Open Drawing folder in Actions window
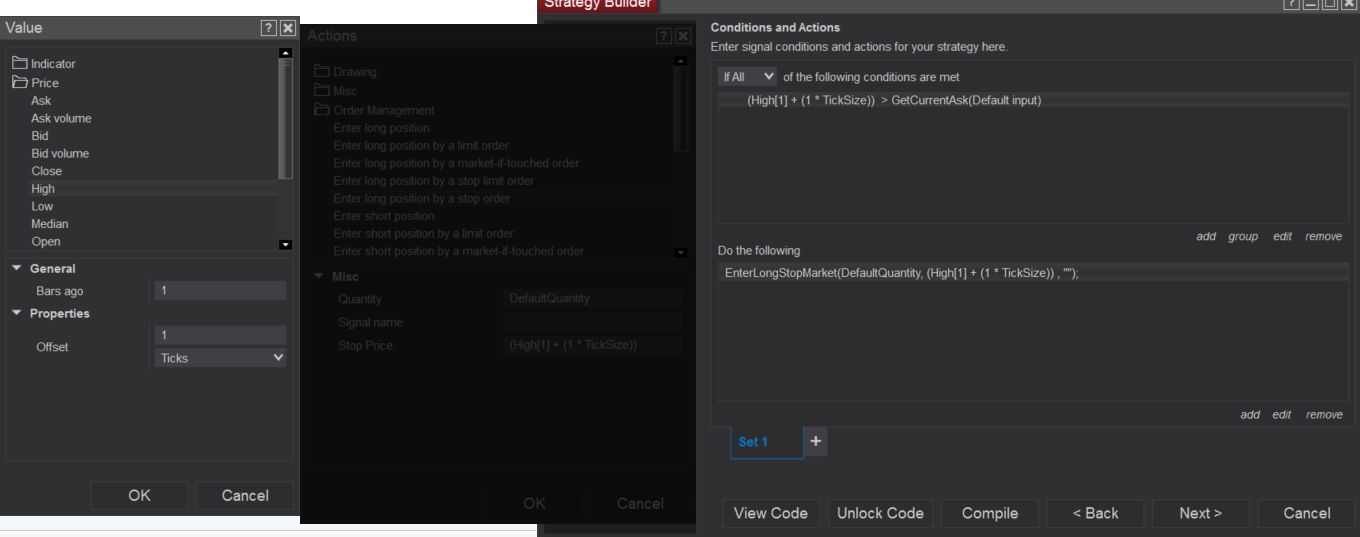 tap(345, 72)
